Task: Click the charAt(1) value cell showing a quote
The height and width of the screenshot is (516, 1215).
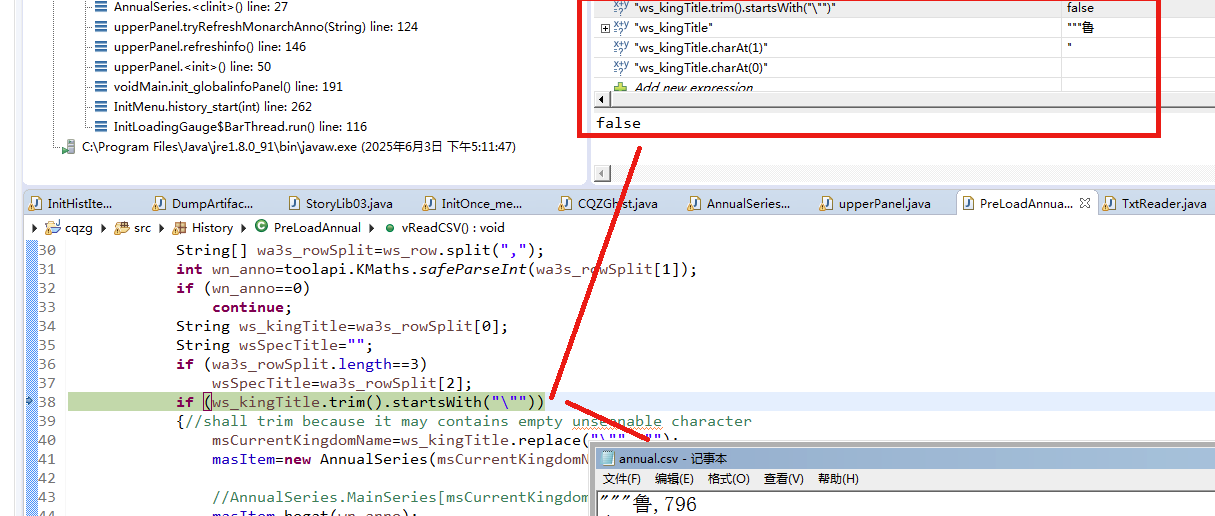Action: coord(1069,47)
